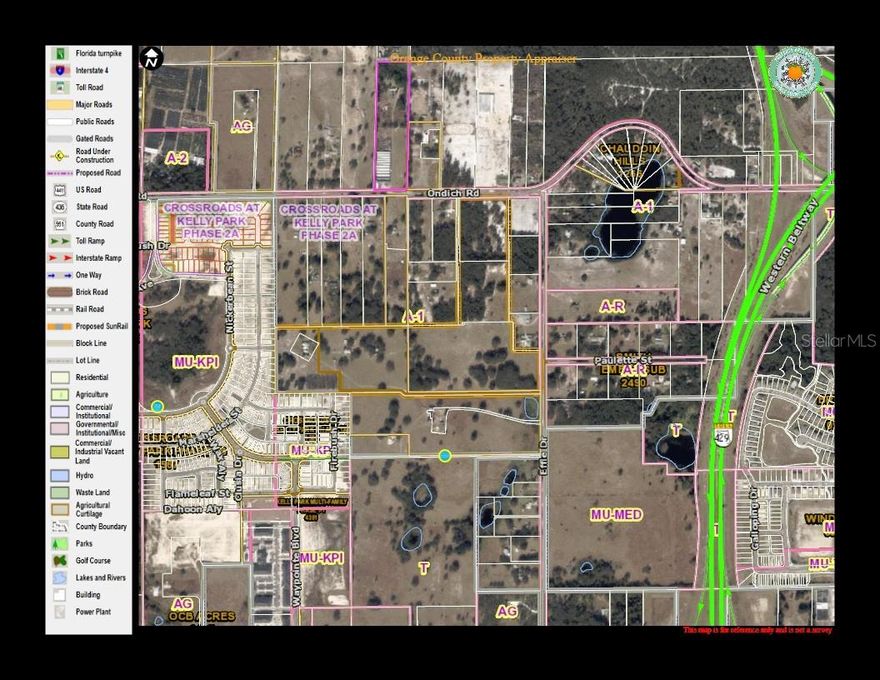The width and height of the screenshot is (880, 680).
Task: Open the Orange County Property Appraiser link
Action: pyautogui.click(x=485, y=58)
